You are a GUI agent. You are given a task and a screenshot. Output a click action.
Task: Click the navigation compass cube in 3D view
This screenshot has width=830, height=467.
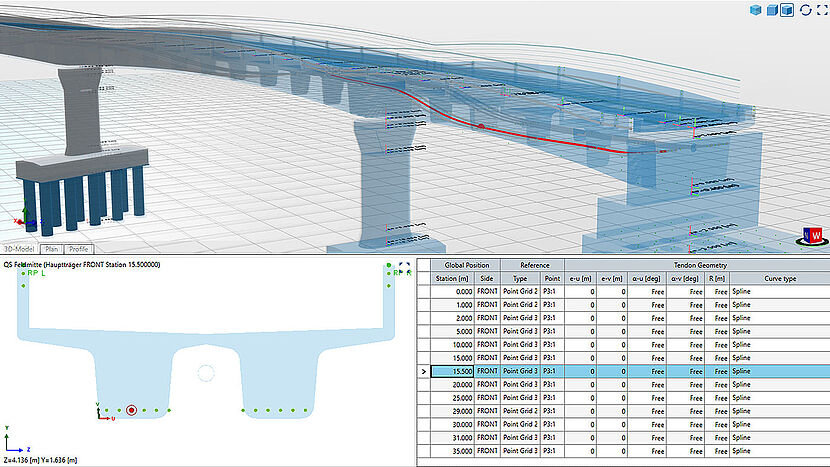pos(810,236)
